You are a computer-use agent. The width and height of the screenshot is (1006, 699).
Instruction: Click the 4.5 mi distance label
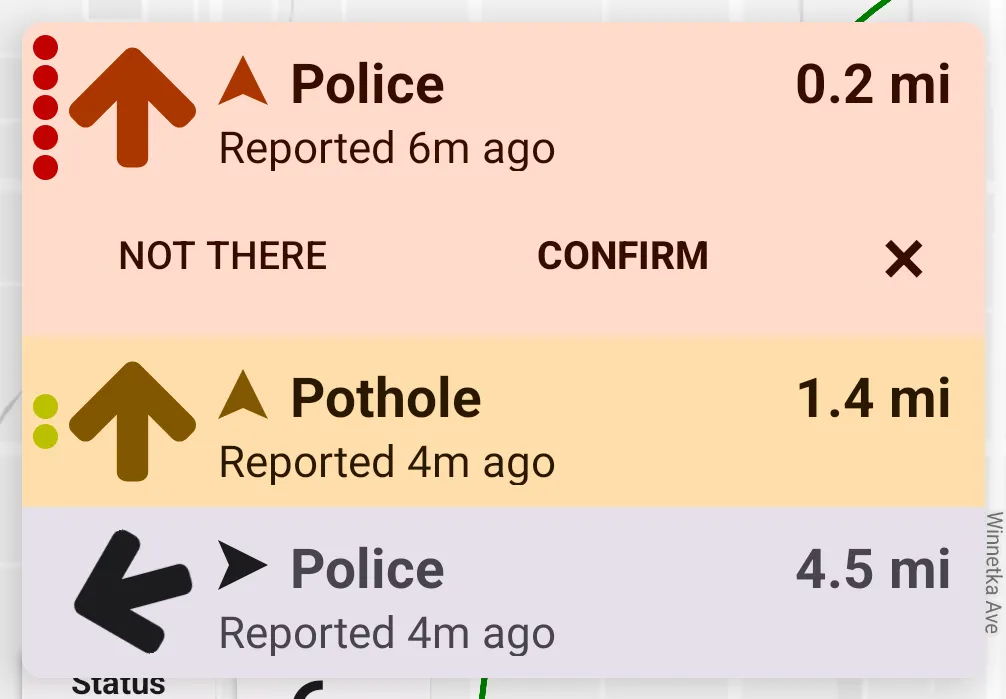872,570
